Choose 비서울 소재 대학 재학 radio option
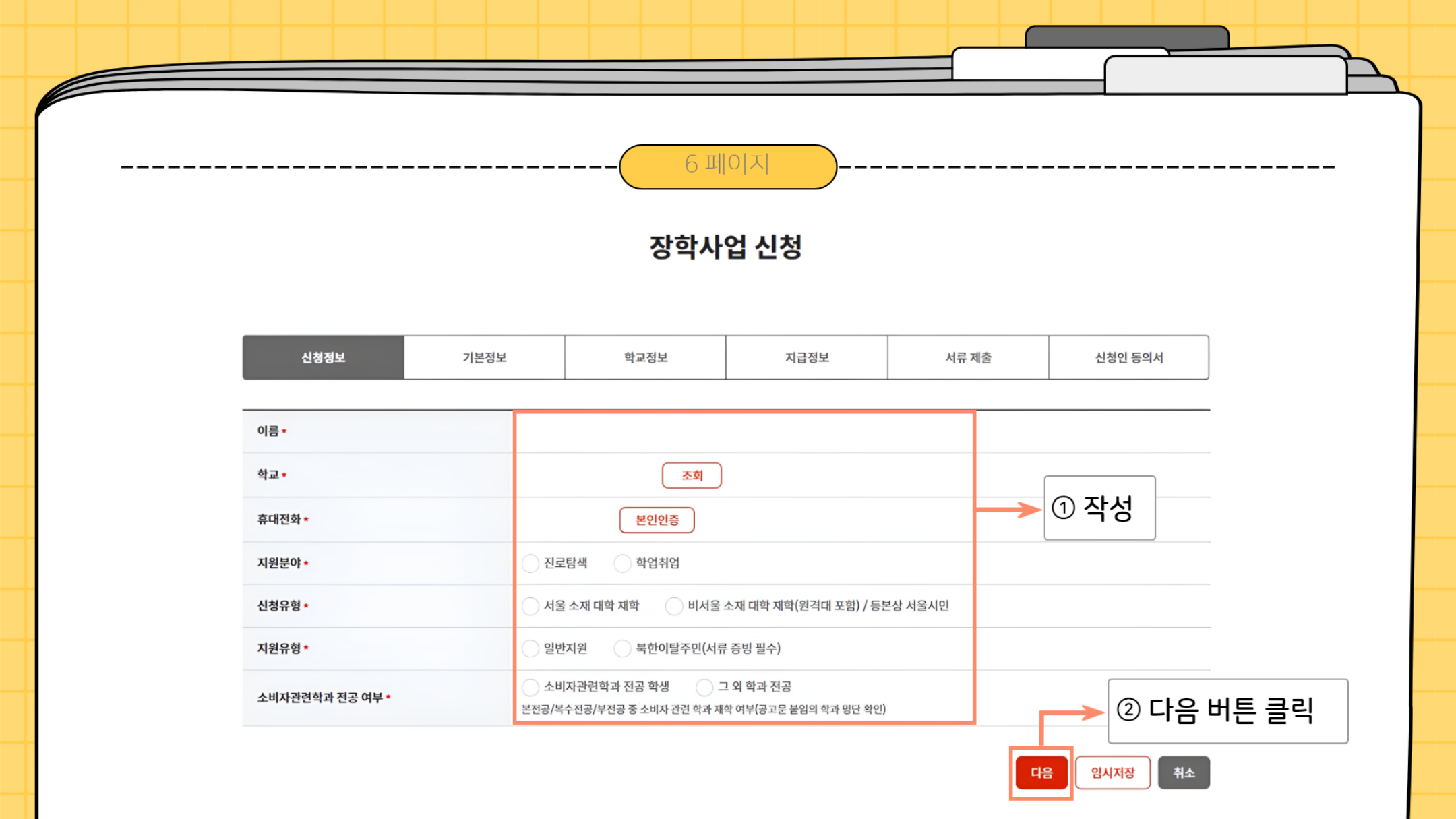This screenshot has width=1456, height=819. 673,606
